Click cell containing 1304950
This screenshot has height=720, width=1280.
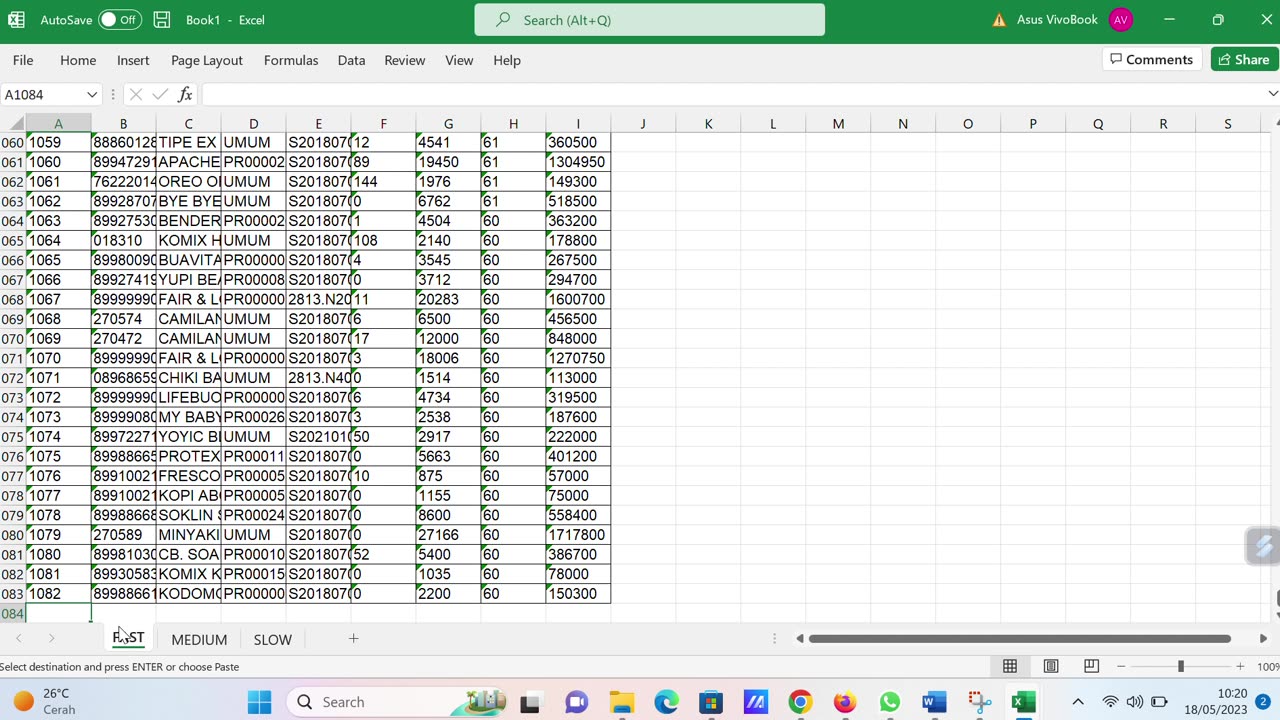tap(578, 162)
